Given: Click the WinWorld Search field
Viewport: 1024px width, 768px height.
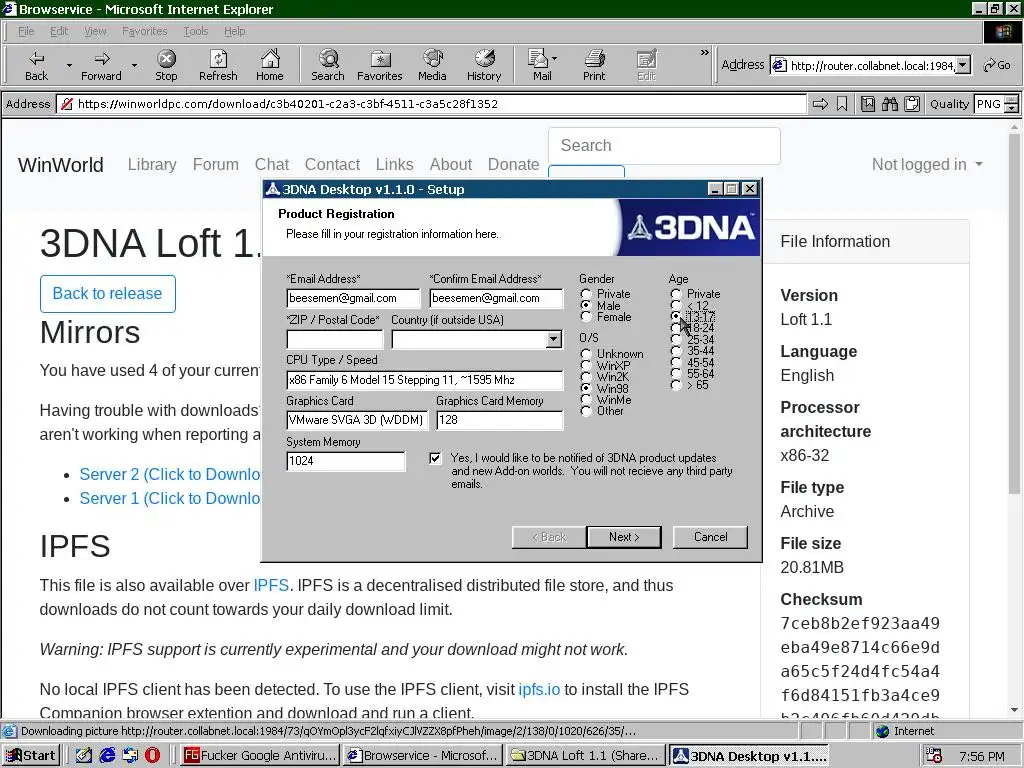Looking at the screenshot, I should 664,146.
